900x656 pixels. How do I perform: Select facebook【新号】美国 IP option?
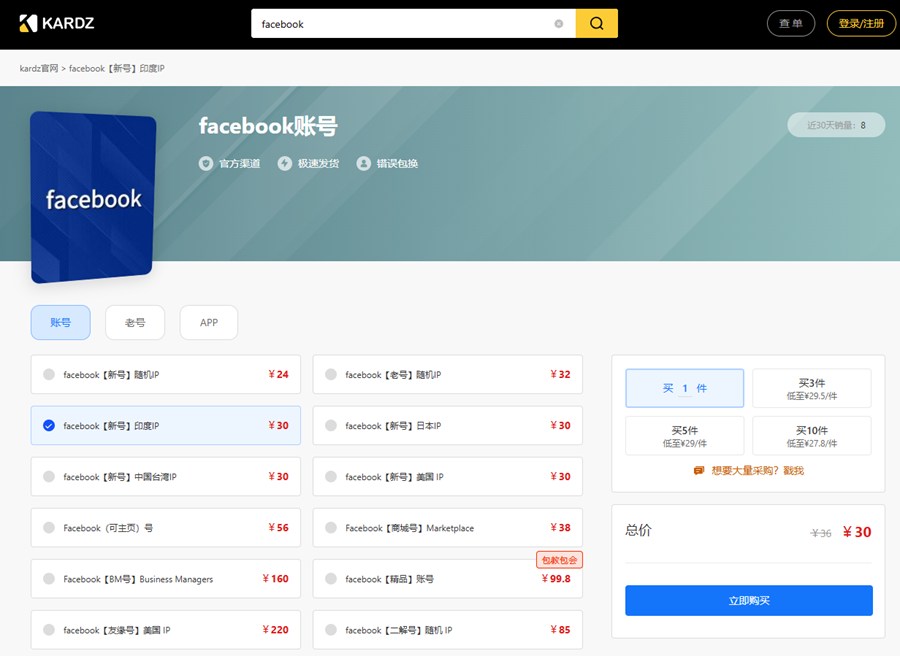click(x=448, y=476)
